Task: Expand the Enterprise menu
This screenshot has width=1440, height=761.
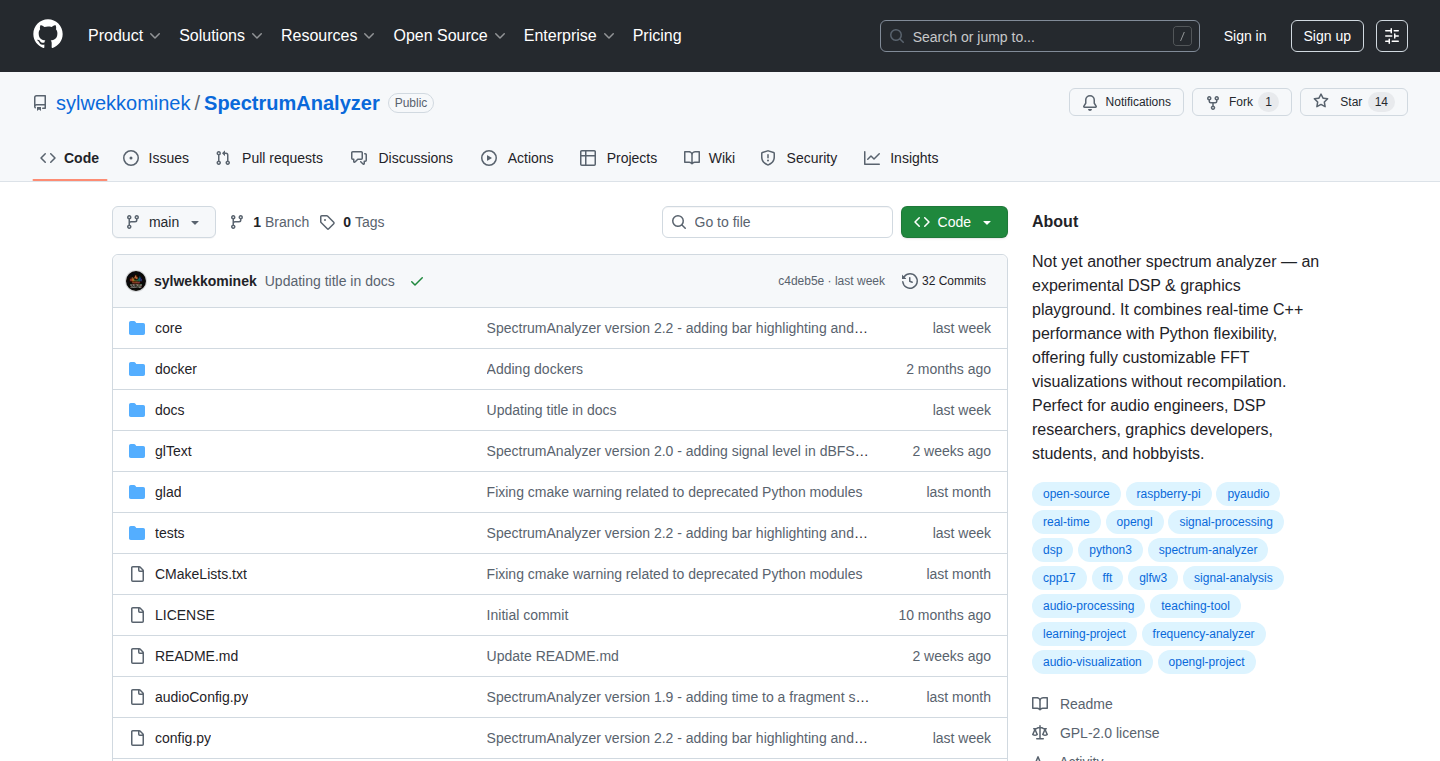Action: [x=569, y=35]
